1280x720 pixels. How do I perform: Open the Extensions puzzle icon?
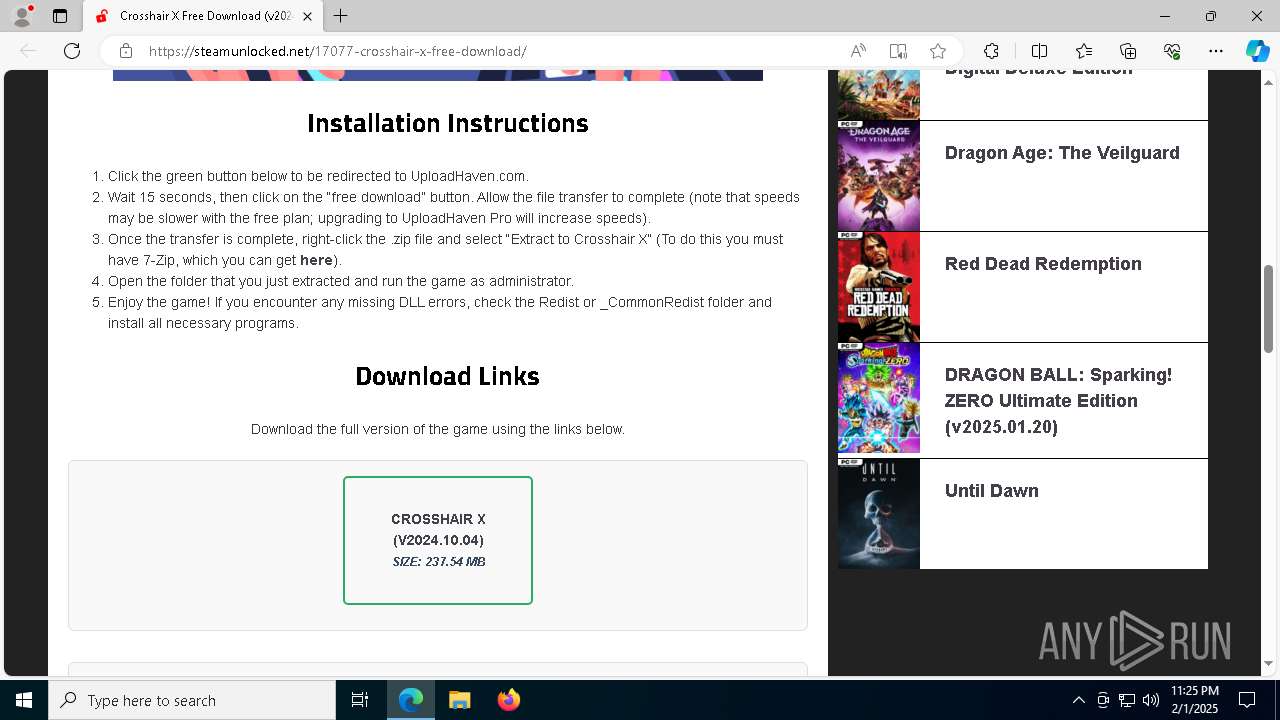tap(991, 51)
